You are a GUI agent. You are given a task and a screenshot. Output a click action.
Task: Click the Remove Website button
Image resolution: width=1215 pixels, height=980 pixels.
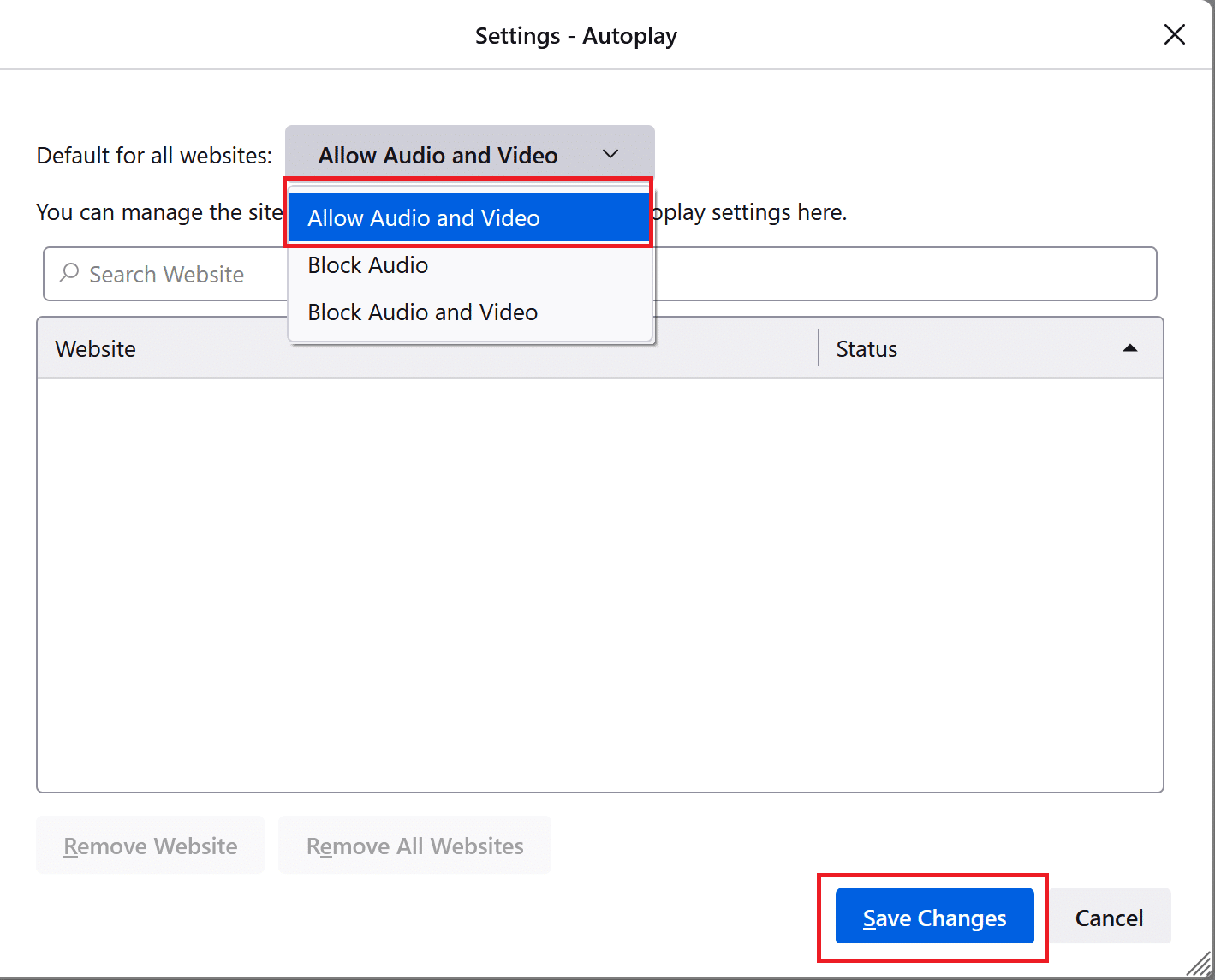150,846
